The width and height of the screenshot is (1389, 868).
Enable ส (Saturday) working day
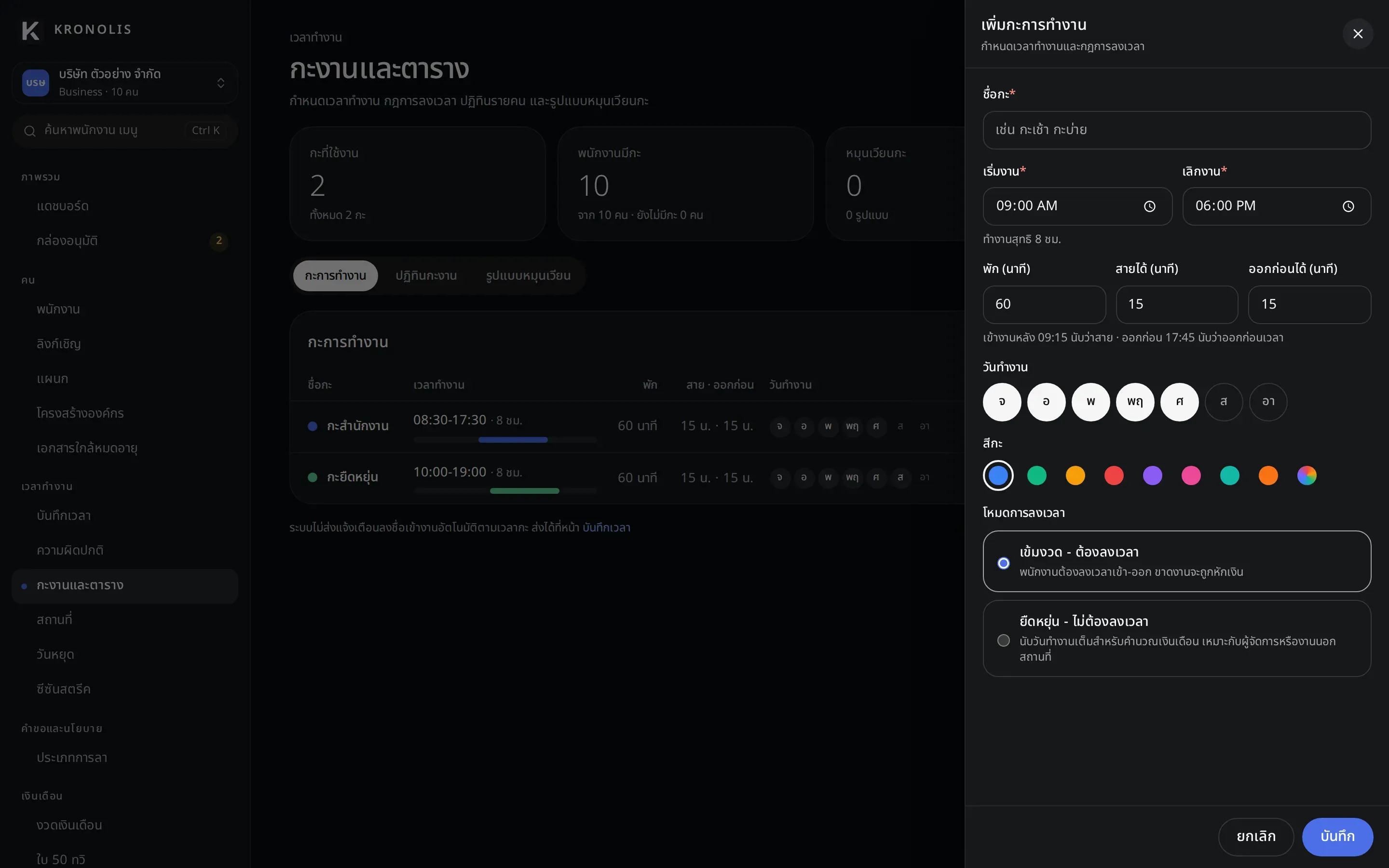coord(1224,402)
